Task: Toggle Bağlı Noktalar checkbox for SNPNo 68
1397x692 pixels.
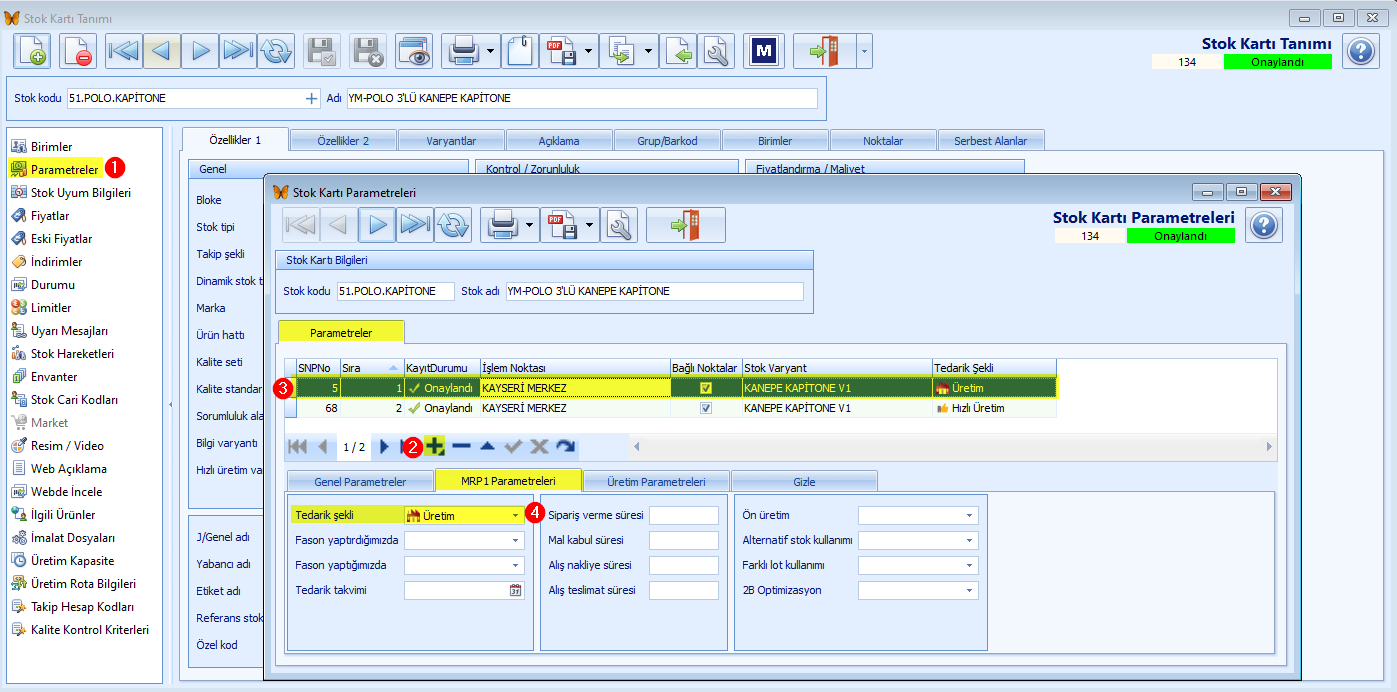Action: click(706, 408)
